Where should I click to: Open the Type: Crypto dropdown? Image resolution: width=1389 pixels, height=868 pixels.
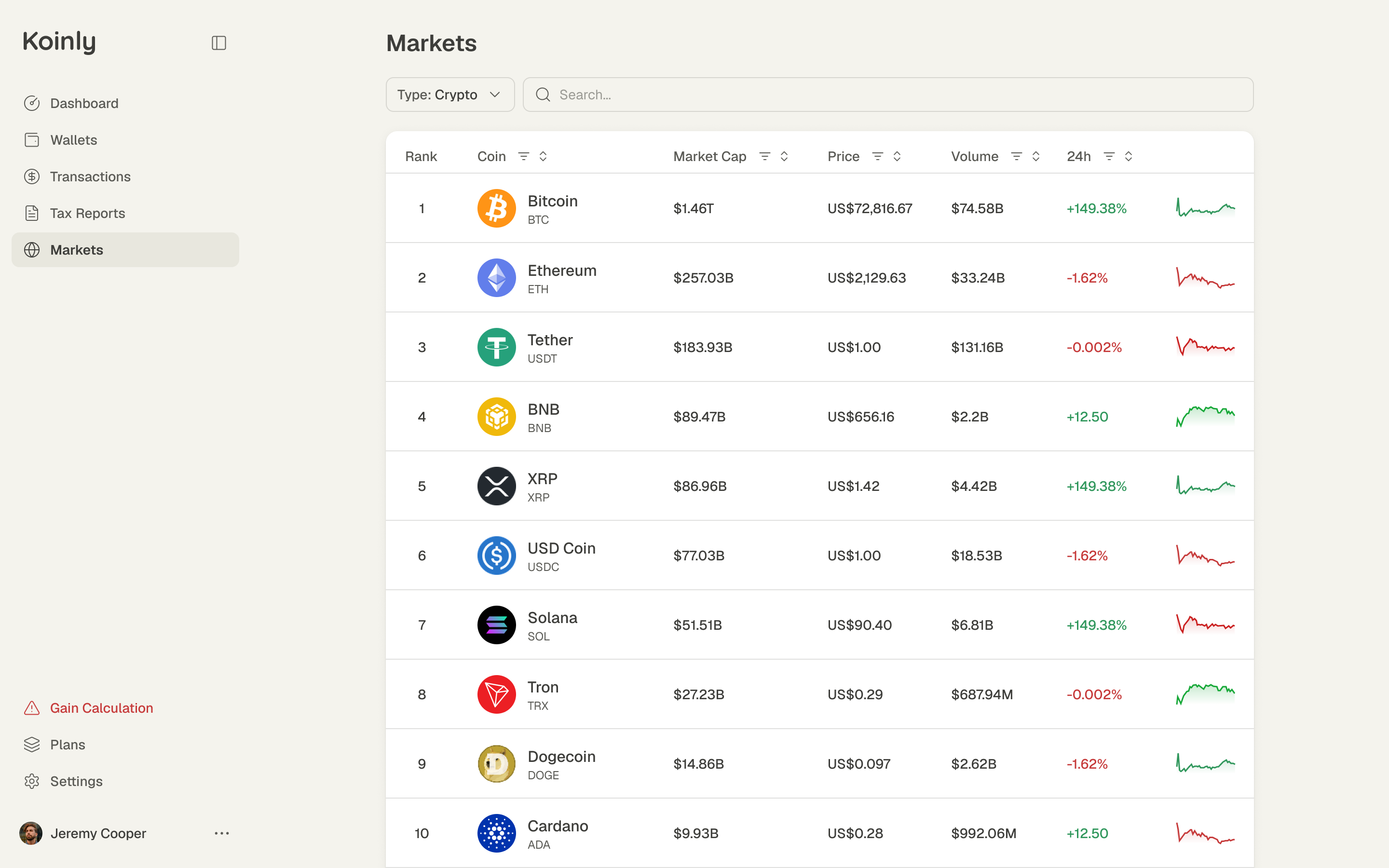(450, 95)
